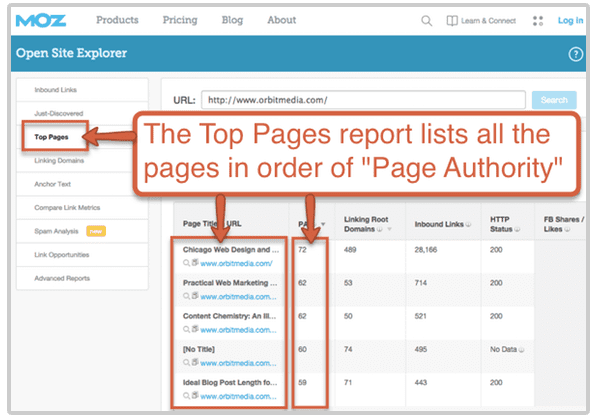Image resolution: width=595 pixels, height=418 pixels.
Task: Click the page icon under Chicago Web Design
Action: pyautogui.click(x=195, y=262)
